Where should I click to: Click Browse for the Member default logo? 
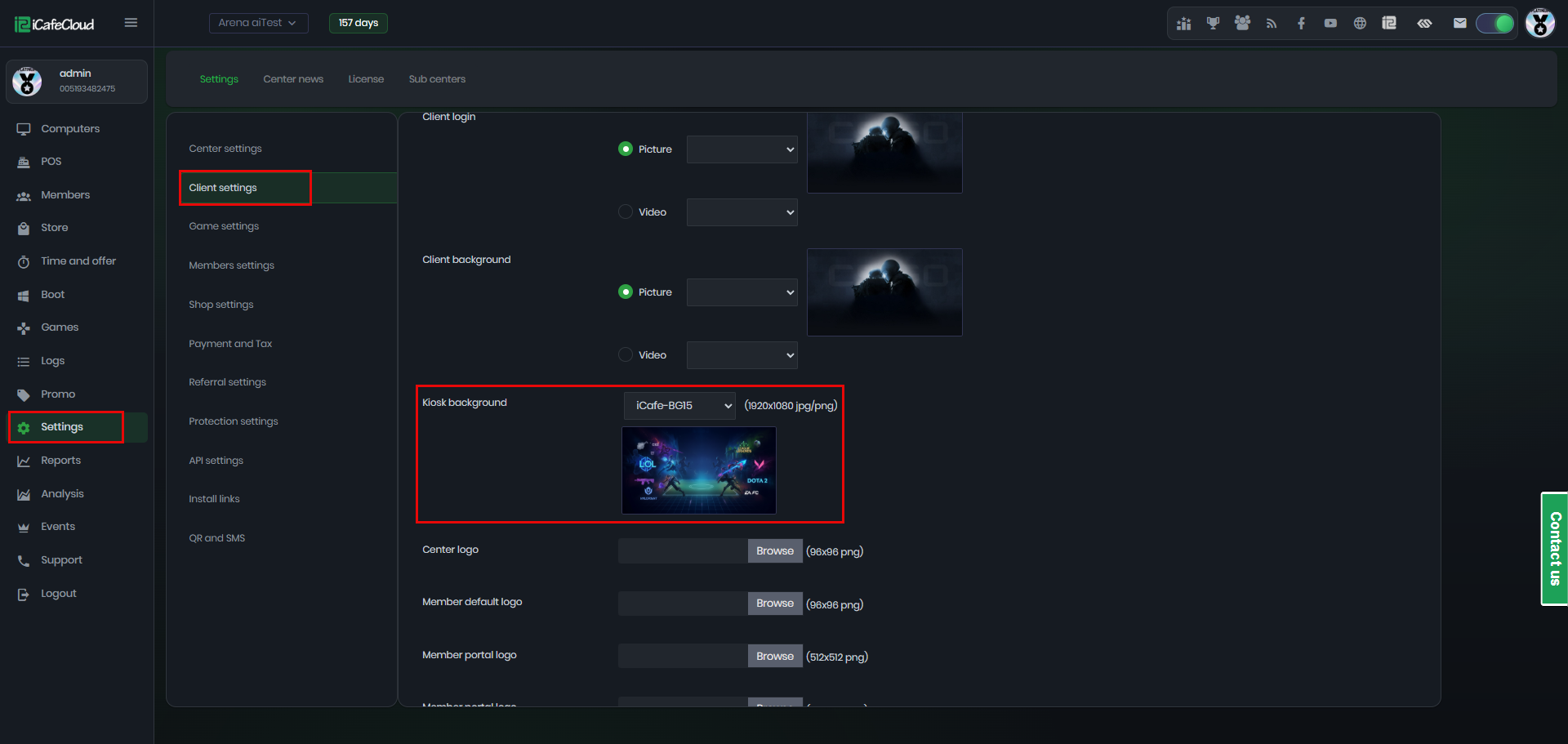(775, 604)
